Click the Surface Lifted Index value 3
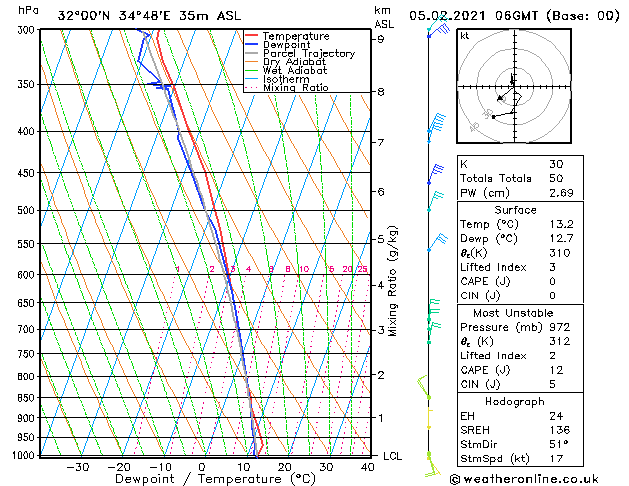Viewport: 629px width, 486px height. click(x=552, y=267)
